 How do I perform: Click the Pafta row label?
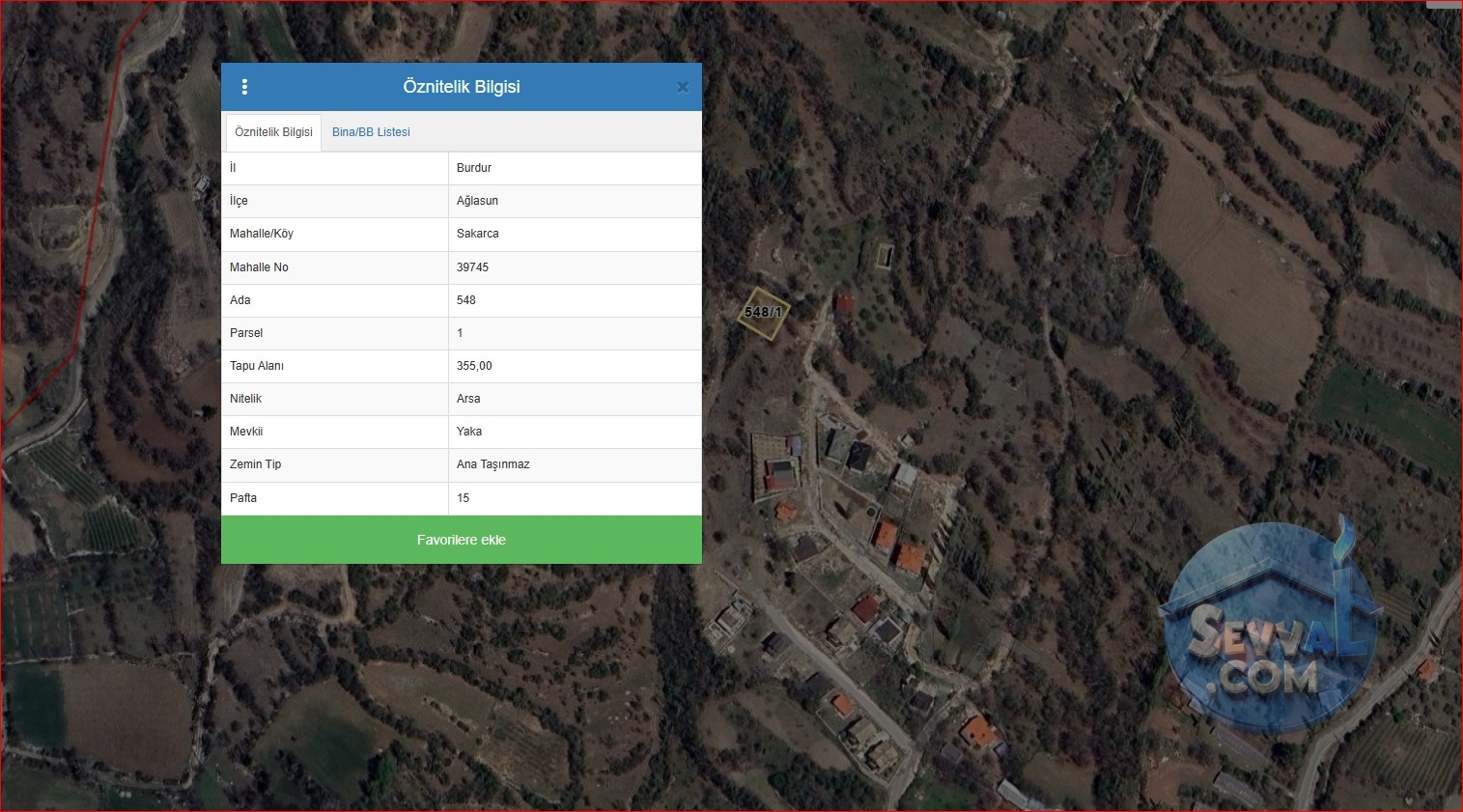click(243, 498)
